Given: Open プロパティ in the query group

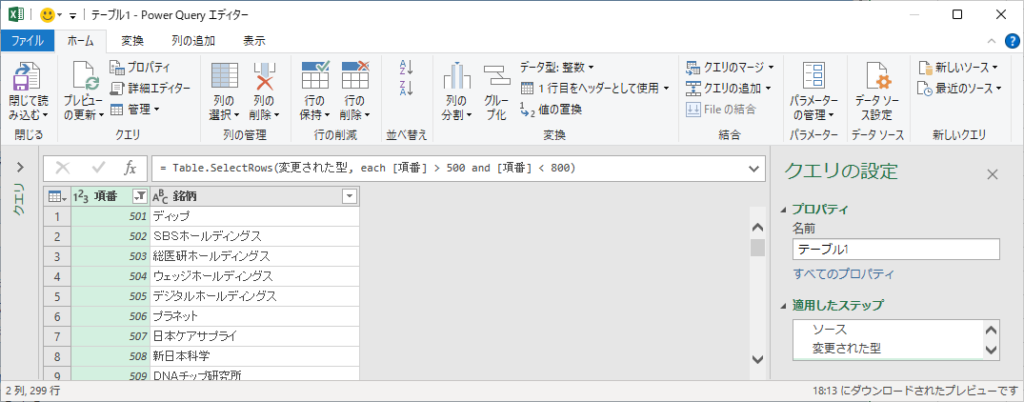Looking at the screenshot, I should [x=140, y=67].
